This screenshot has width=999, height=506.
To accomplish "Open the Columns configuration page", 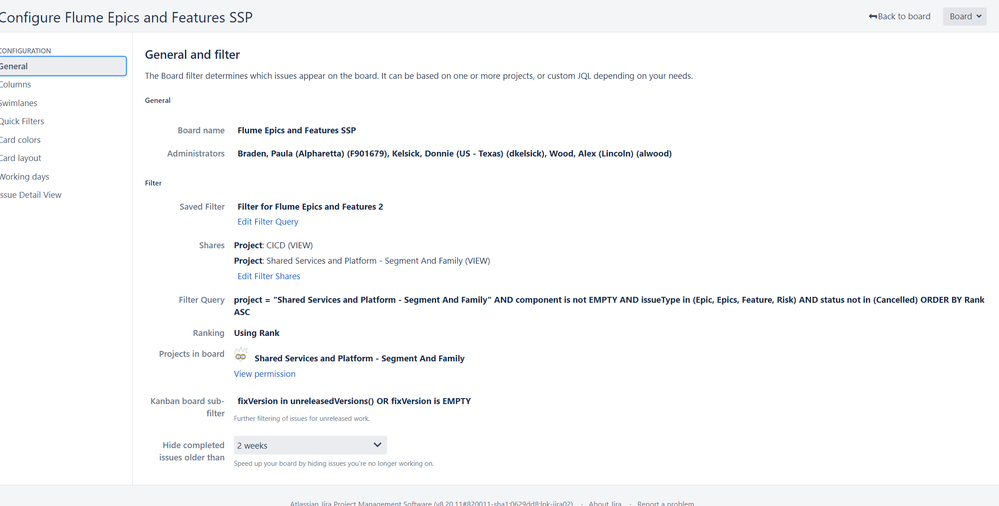I will point(15,85).
